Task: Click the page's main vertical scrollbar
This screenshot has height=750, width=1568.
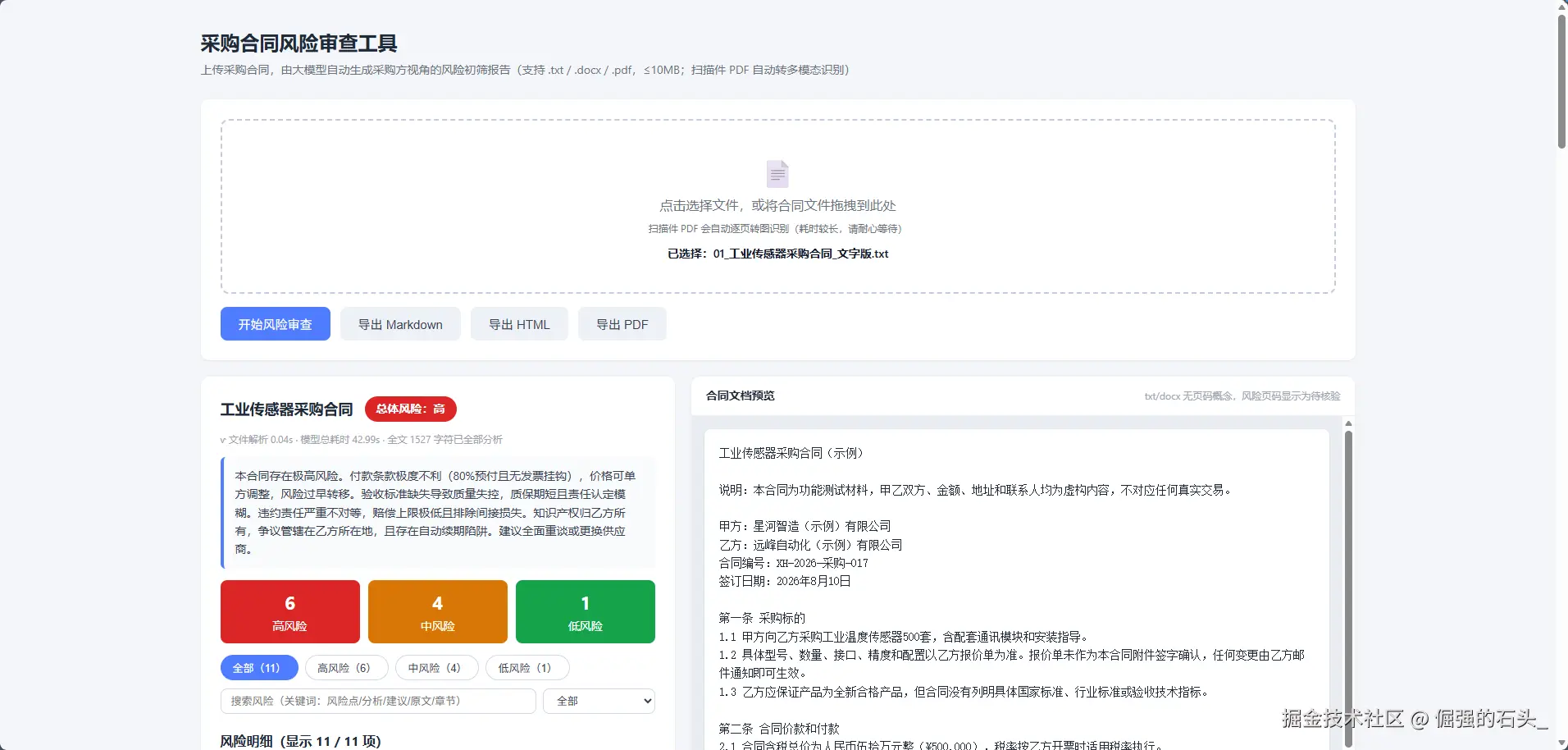Action: 1561,82
